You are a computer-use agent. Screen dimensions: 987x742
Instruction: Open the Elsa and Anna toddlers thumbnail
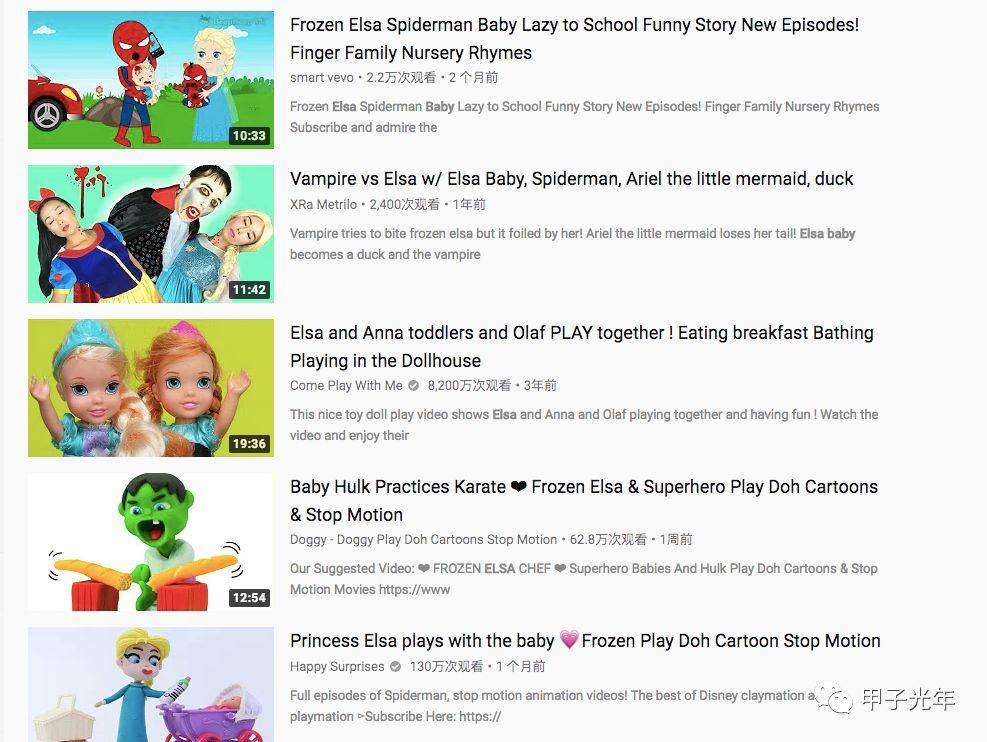click(150, 388)
